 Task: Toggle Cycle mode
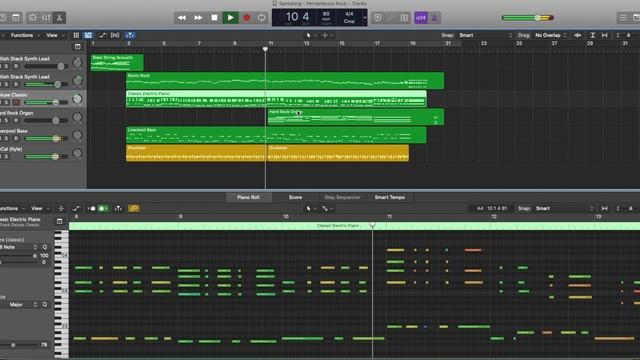click(x=261, y=18)
